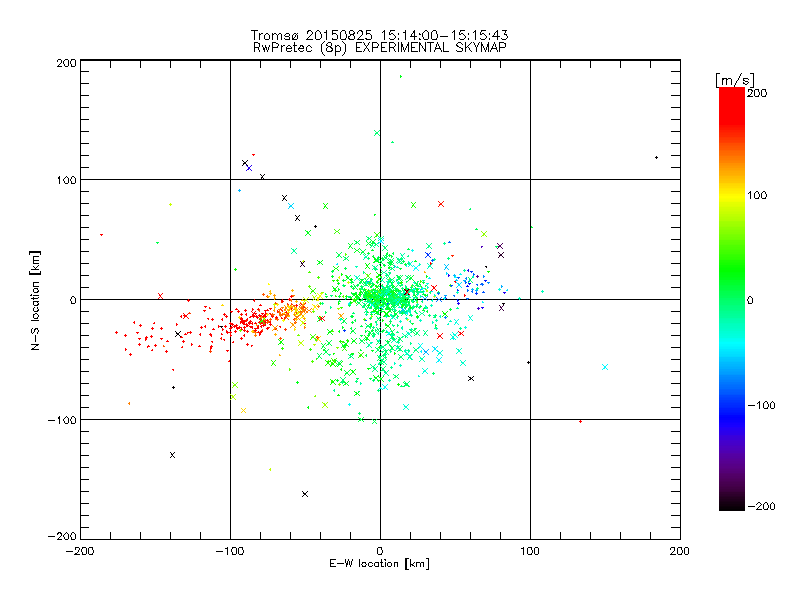Click the y-axis tick label '200'

[x=66, y=63]
